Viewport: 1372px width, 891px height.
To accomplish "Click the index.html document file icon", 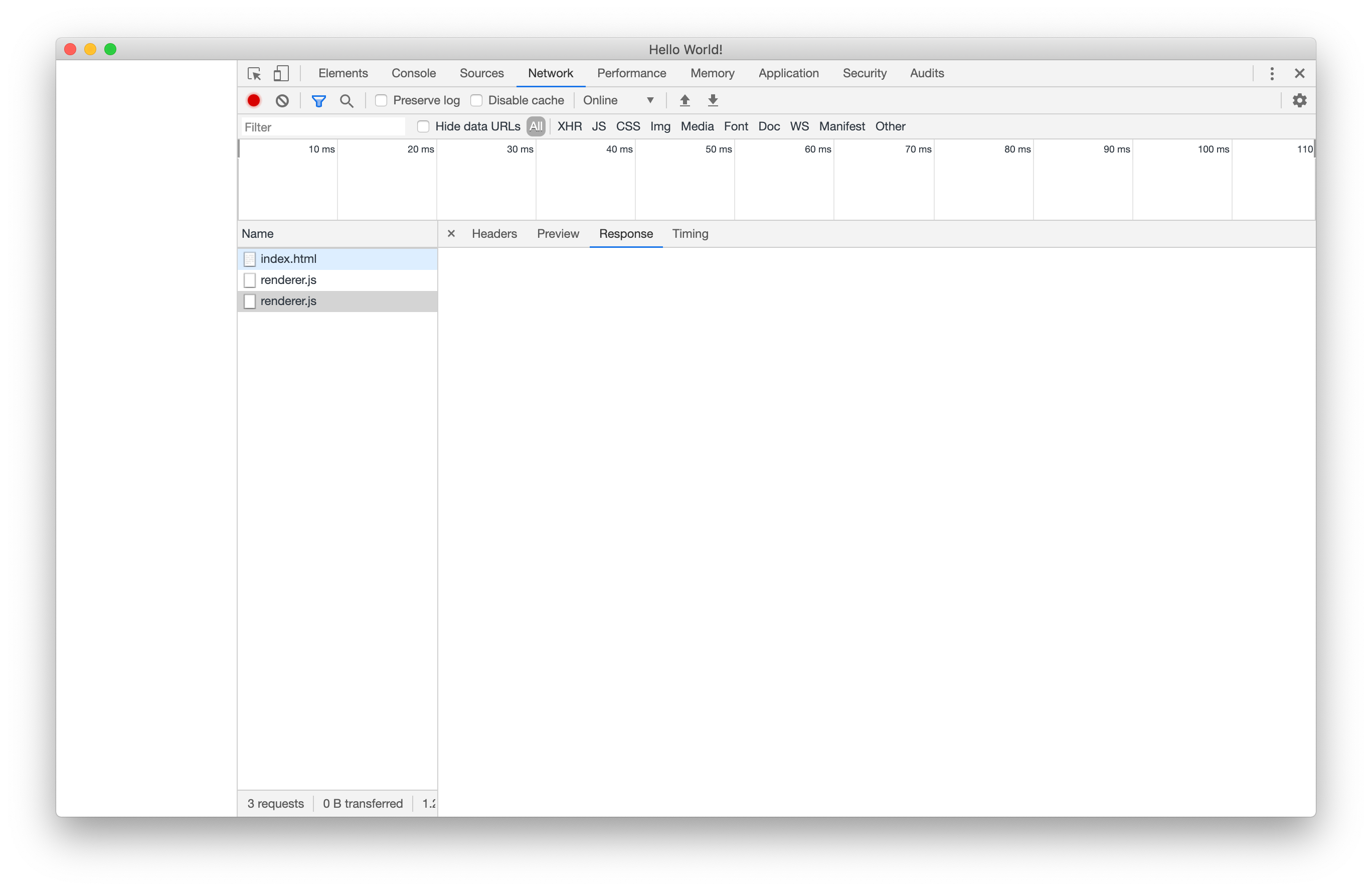I will (x=250, y=259).
